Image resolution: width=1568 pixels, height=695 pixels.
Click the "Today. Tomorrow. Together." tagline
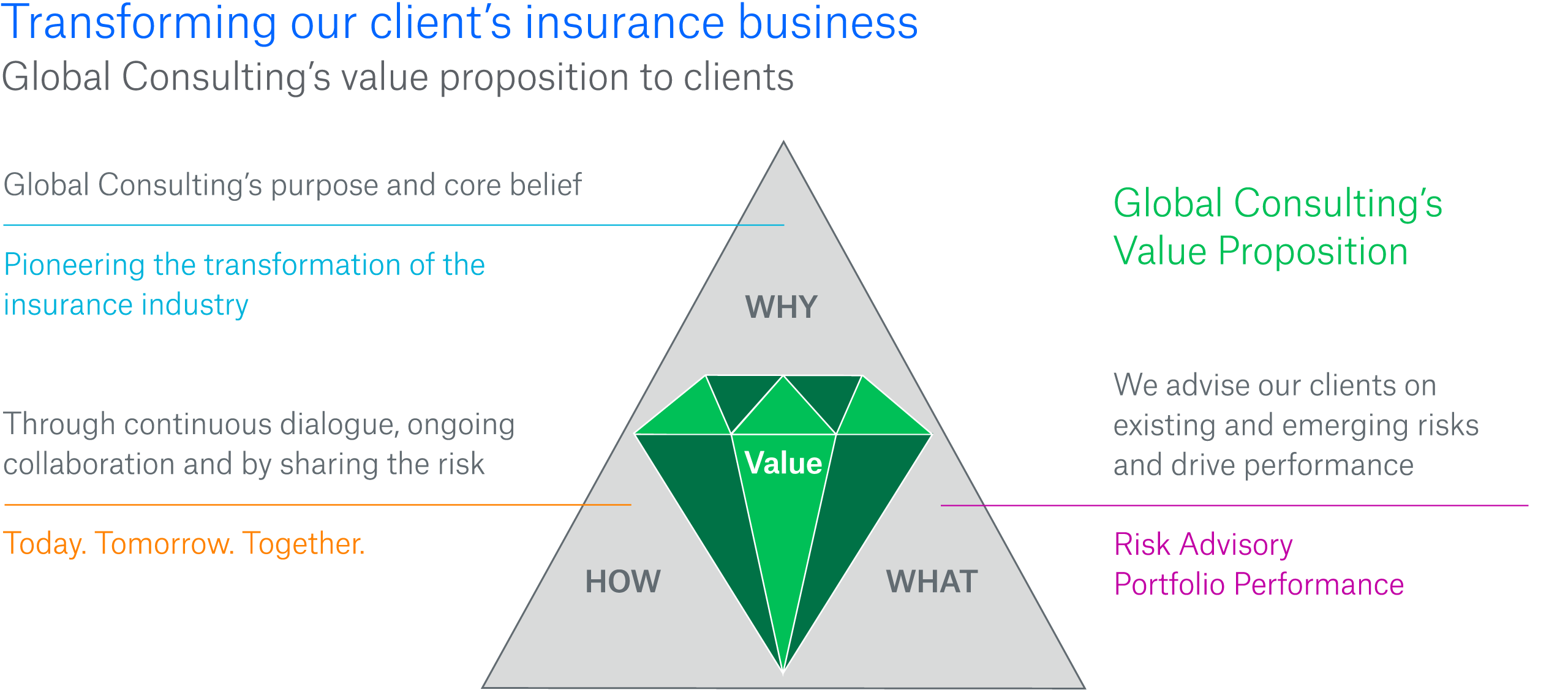[x=184, y=543]
